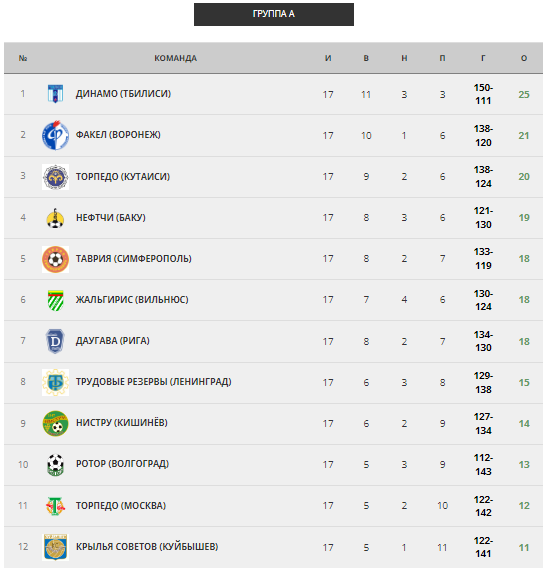Click the Г goals column header
Viewport: 550px width, 574px height.
point(483,58)
